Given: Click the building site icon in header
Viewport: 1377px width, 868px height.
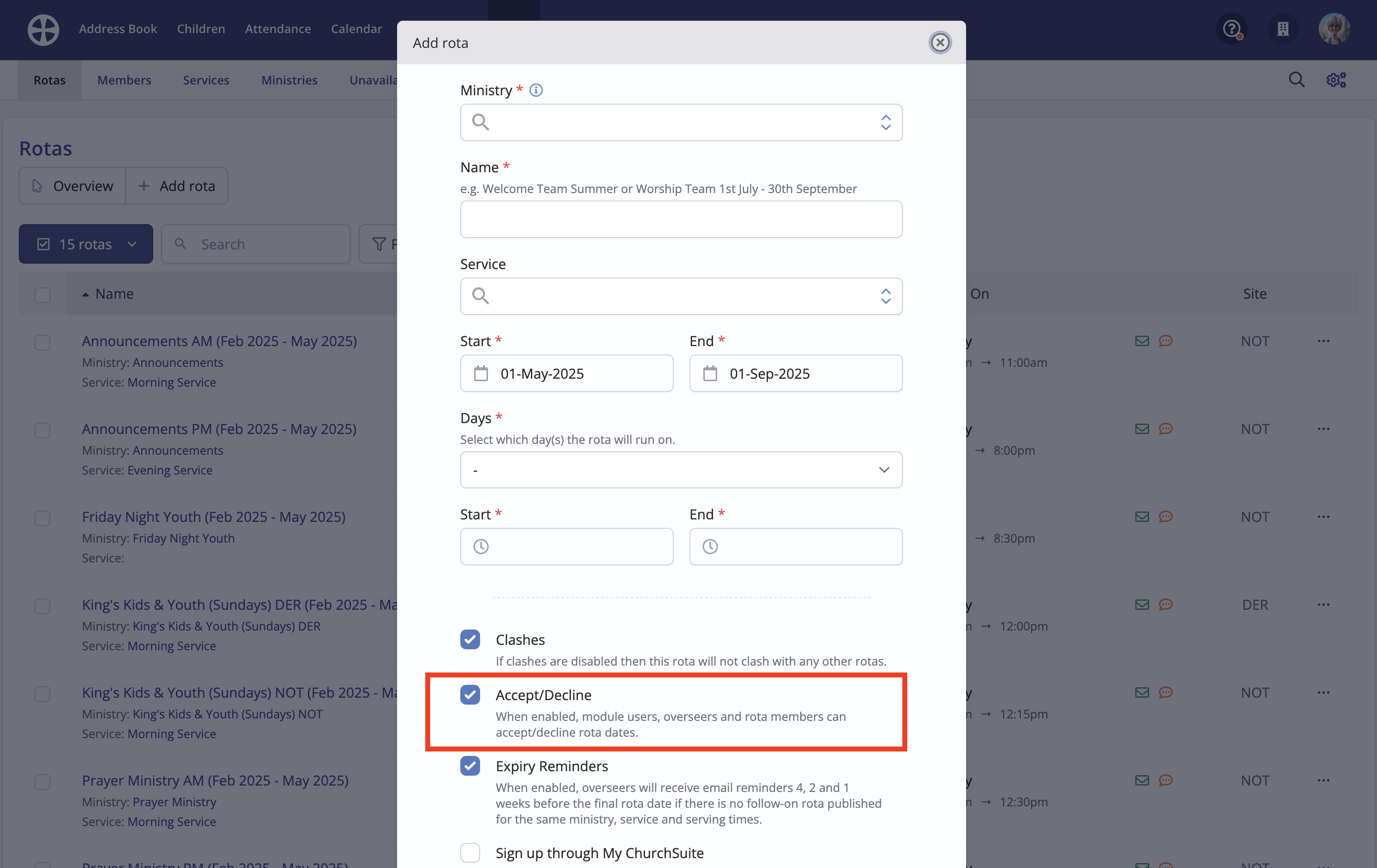Looking at the screenshot, I should (x=1283, y=29).
